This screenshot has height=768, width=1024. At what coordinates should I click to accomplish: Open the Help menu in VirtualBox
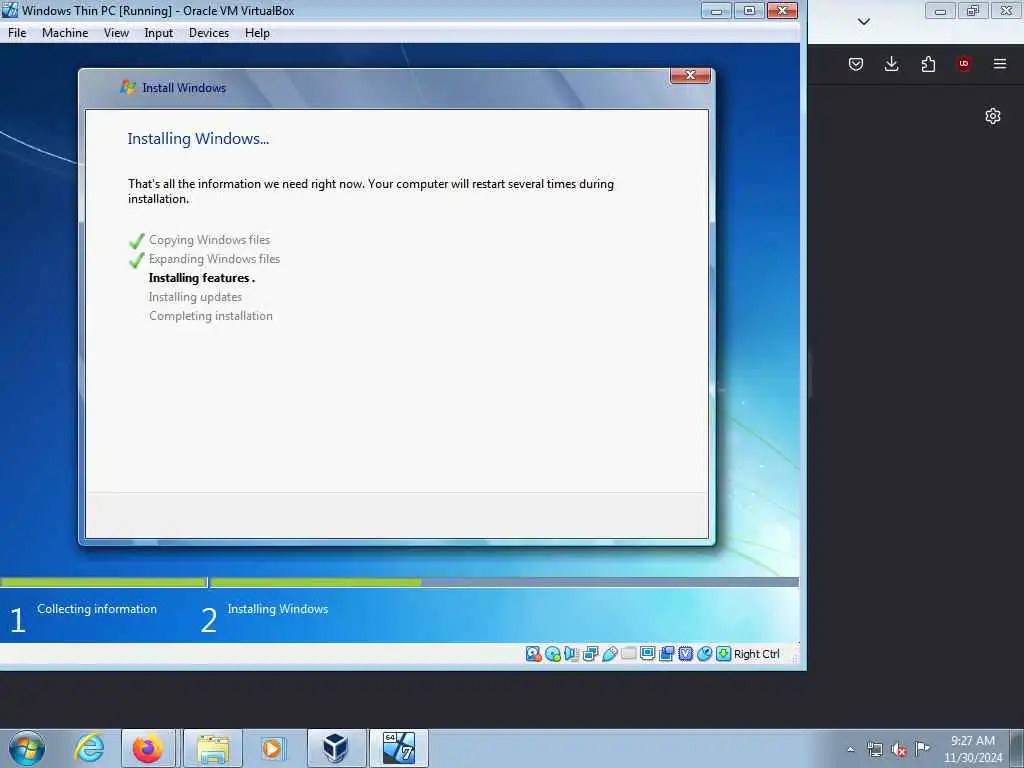(x=257, y=33)
